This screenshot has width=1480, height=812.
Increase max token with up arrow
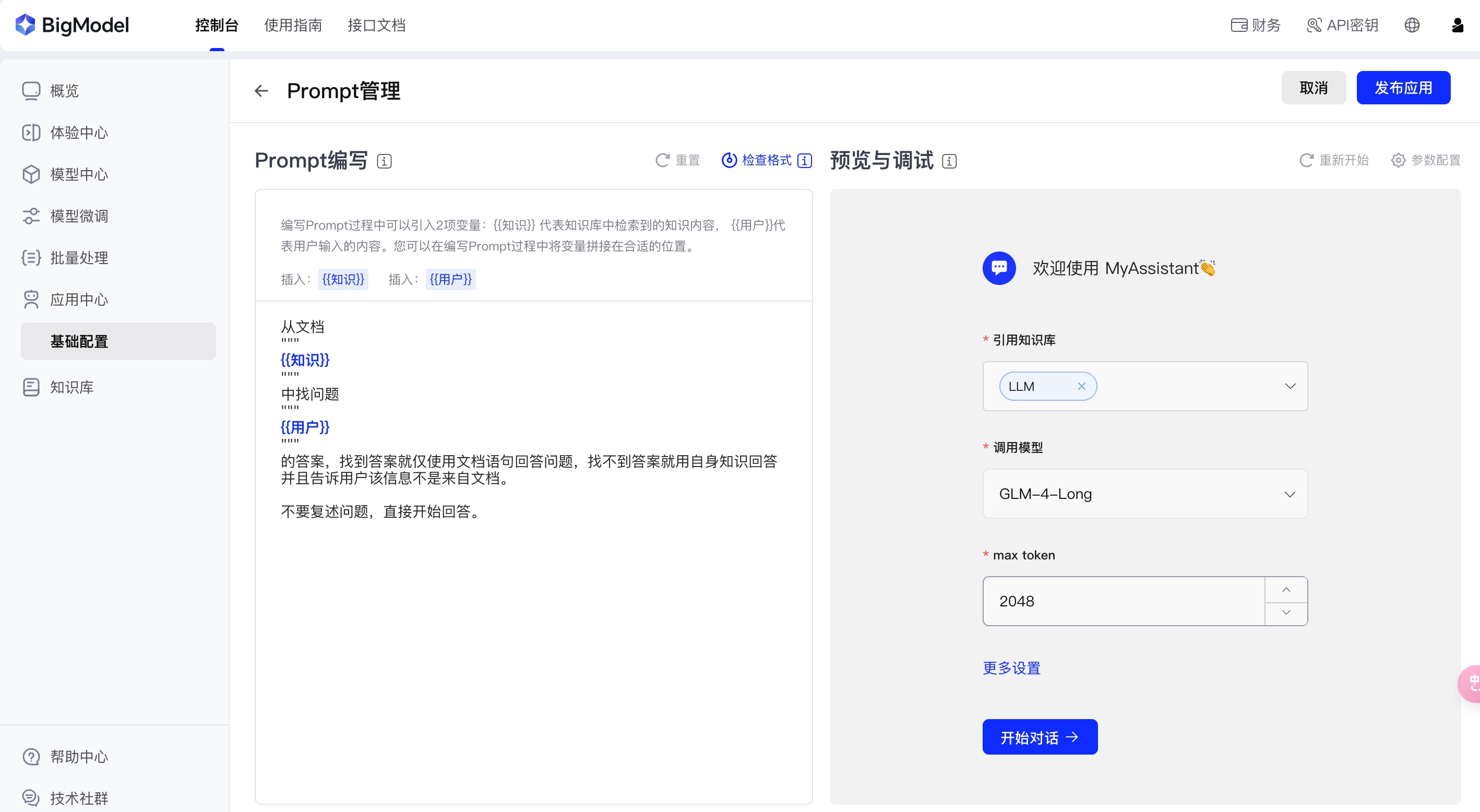[x=1286, y=590]
